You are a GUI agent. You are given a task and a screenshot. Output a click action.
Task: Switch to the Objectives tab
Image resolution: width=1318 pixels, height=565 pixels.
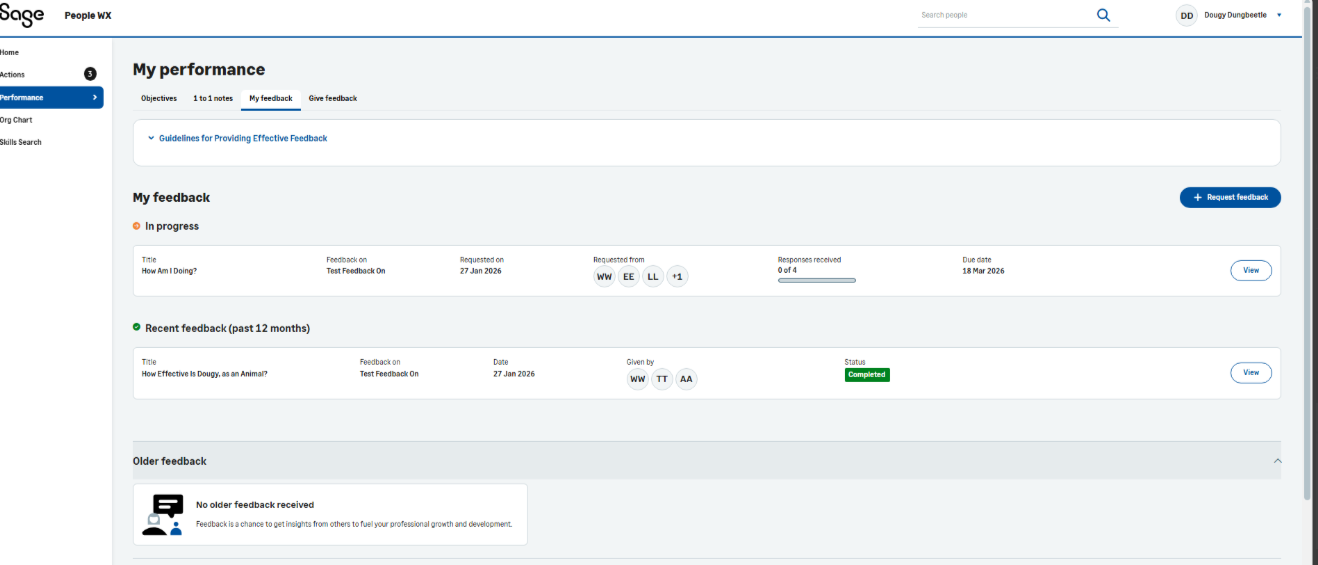tap(159, 98)
